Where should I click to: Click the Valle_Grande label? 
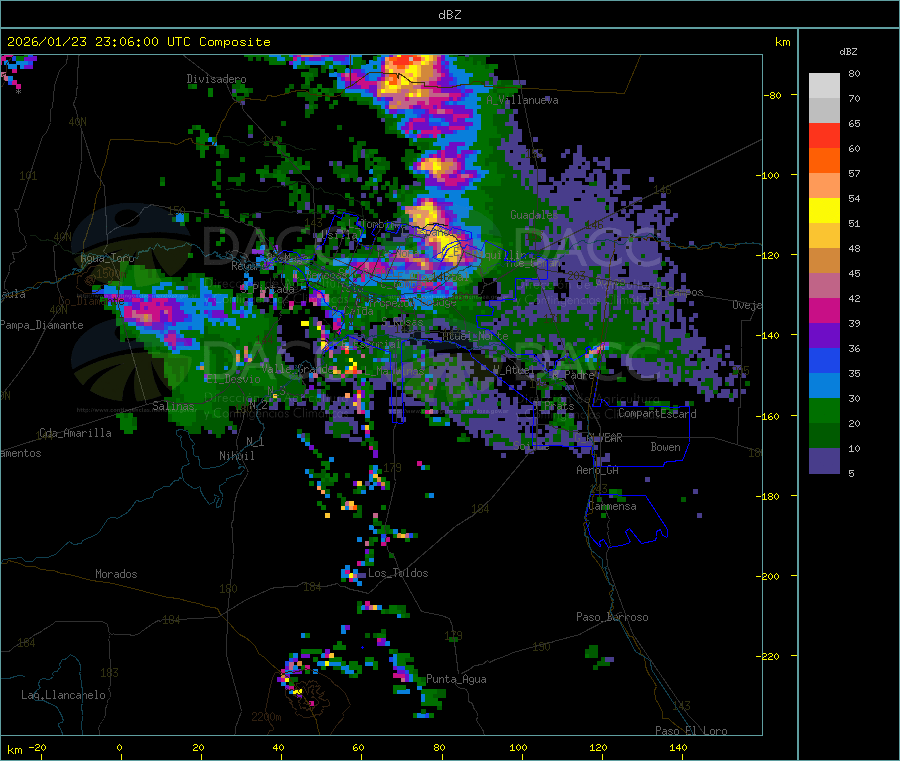click(x=297, y=369)
